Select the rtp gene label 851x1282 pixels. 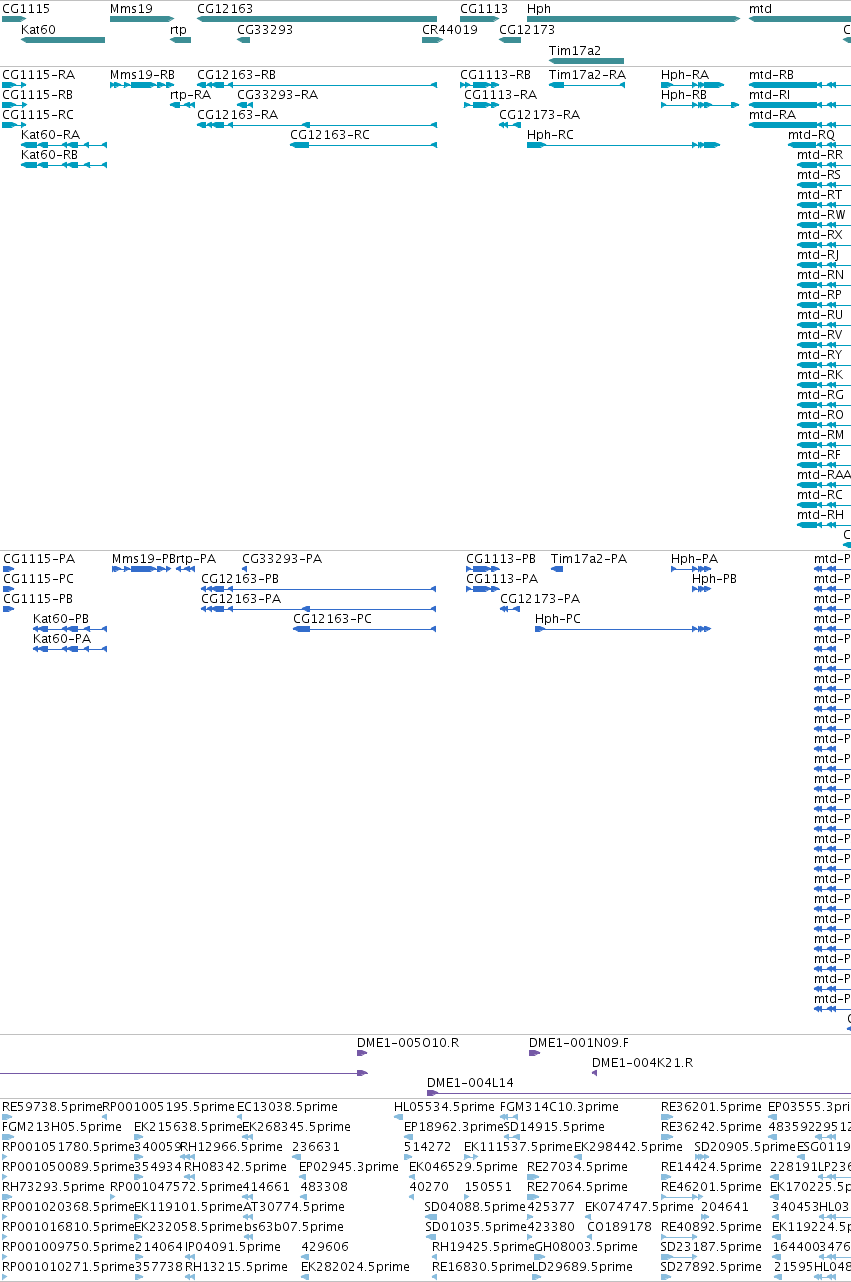(x=178, y=30)
